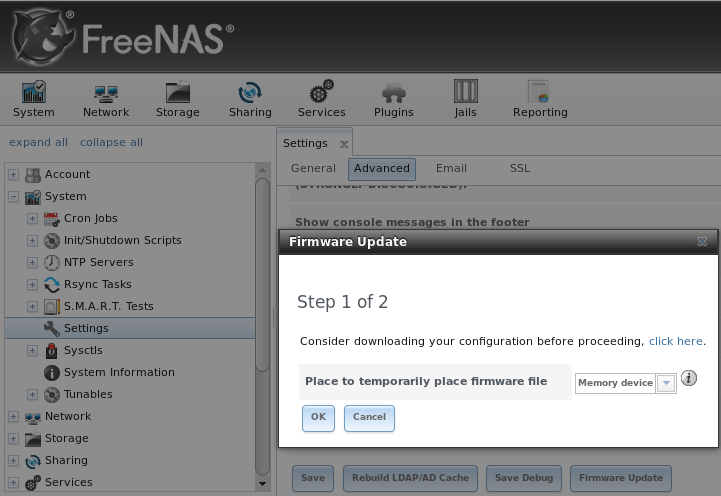Expand the Tunables tree node

(x=32, y=394)
